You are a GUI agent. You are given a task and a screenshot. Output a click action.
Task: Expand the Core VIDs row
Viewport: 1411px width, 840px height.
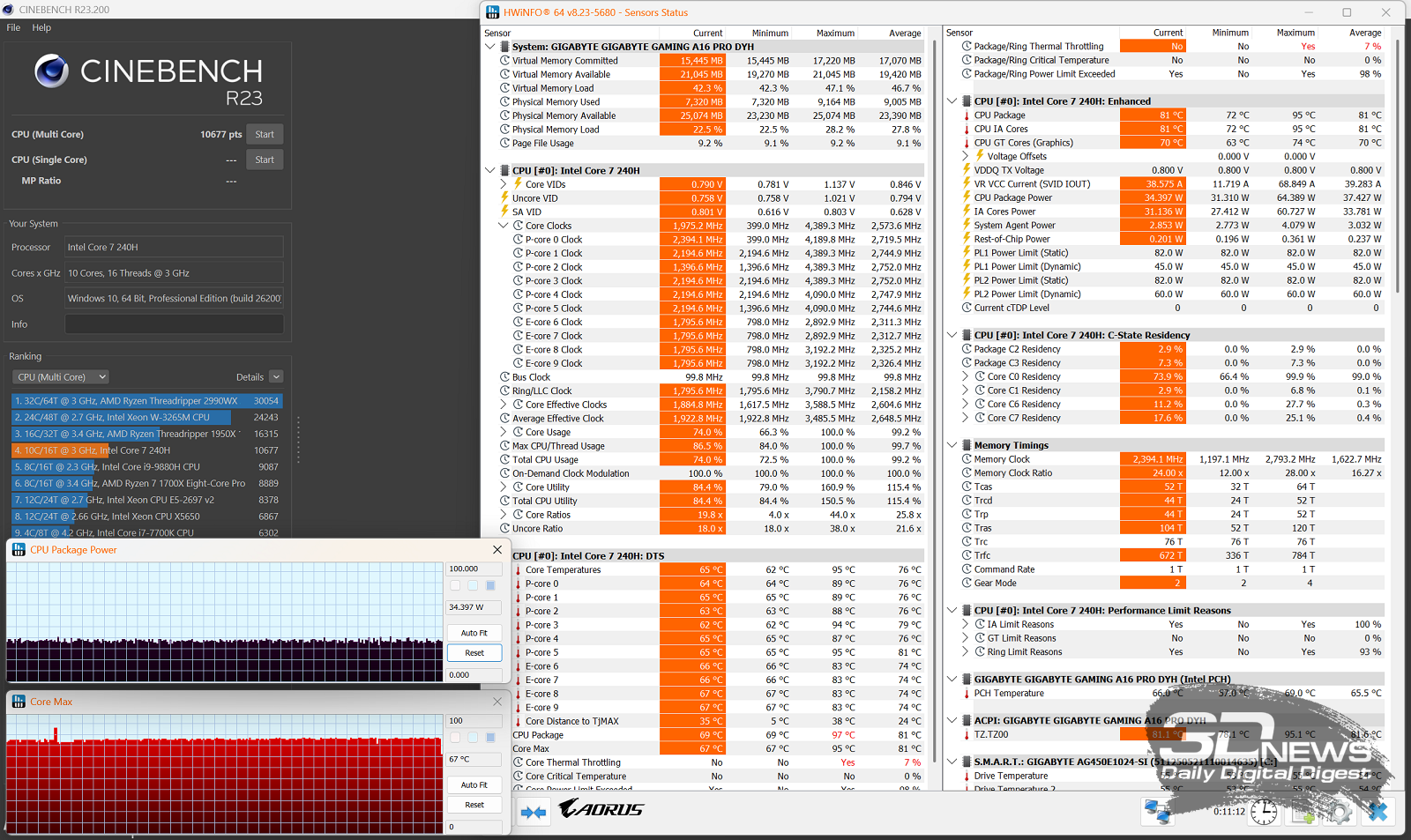click(x=504, y=184)
